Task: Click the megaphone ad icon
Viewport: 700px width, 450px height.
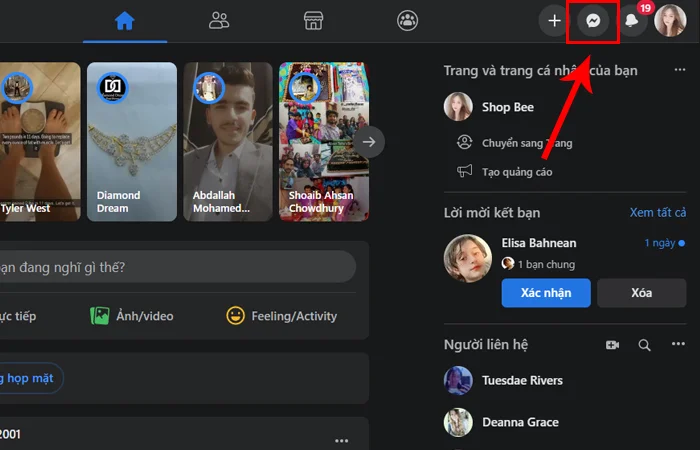Action: pyautogui.click(x=464, y=171)
